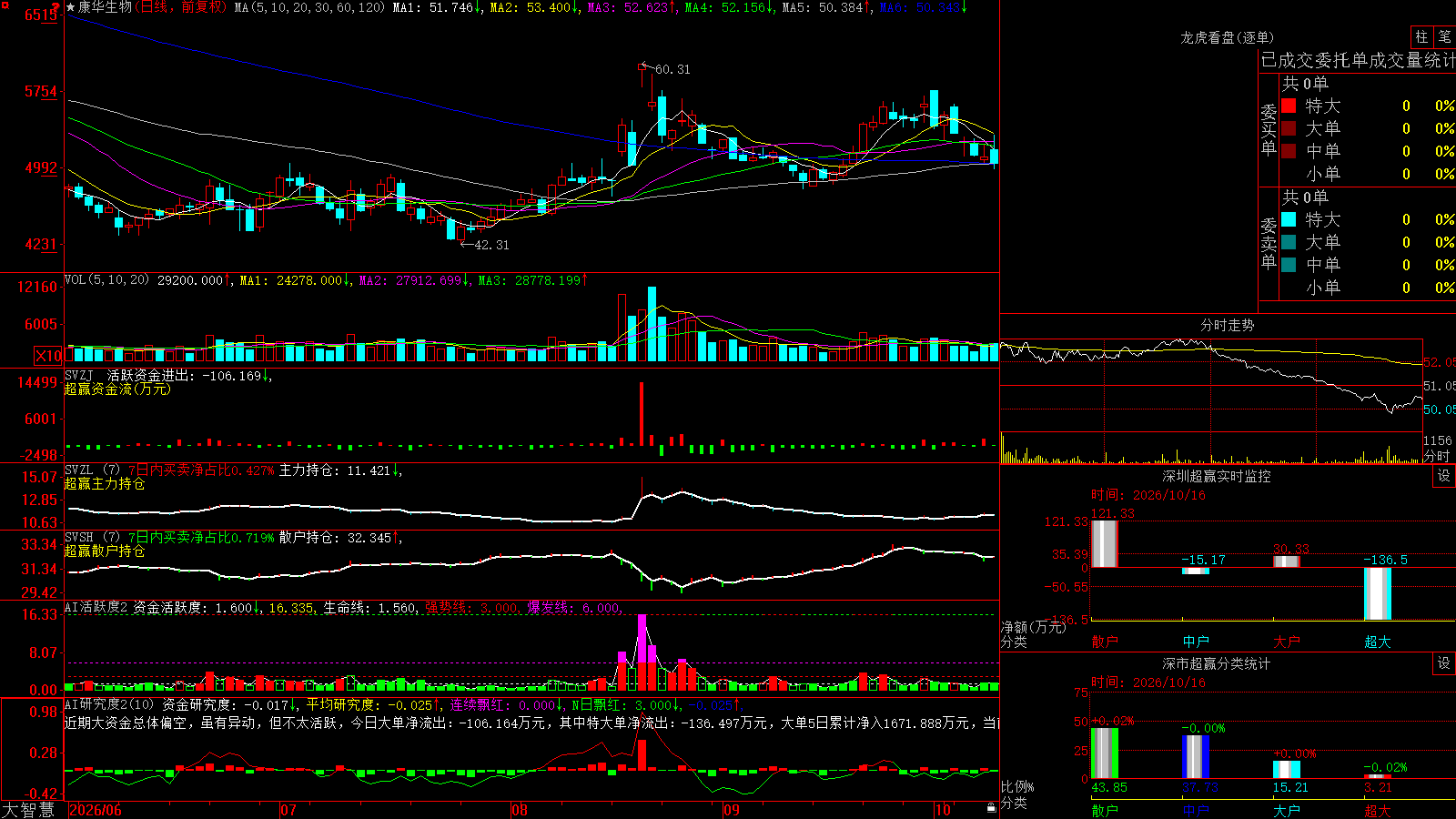Click the MA(5,10,20,30,60,120) indicator label
The width and height of the screenshot is (1456, 819).
pos(309,7)
